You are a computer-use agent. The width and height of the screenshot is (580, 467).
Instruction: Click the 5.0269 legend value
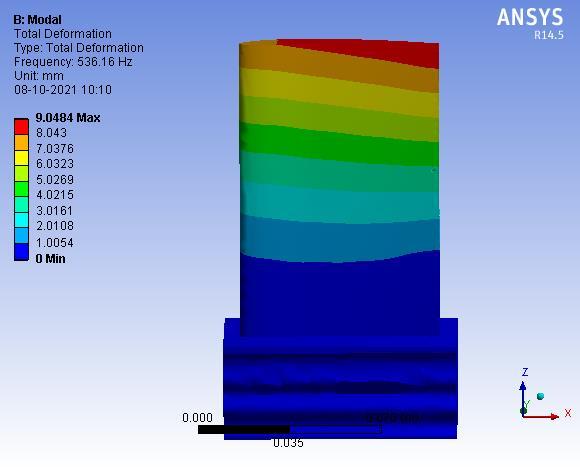55,180
